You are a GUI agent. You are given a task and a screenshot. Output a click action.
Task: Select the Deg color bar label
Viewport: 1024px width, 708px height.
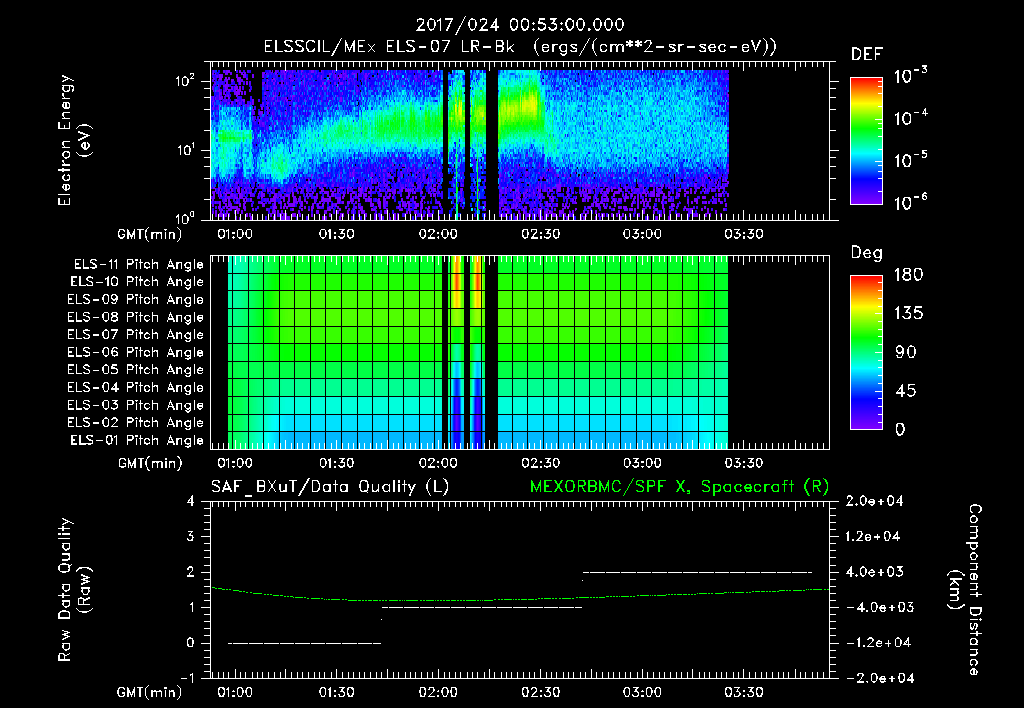click(866, 253)
